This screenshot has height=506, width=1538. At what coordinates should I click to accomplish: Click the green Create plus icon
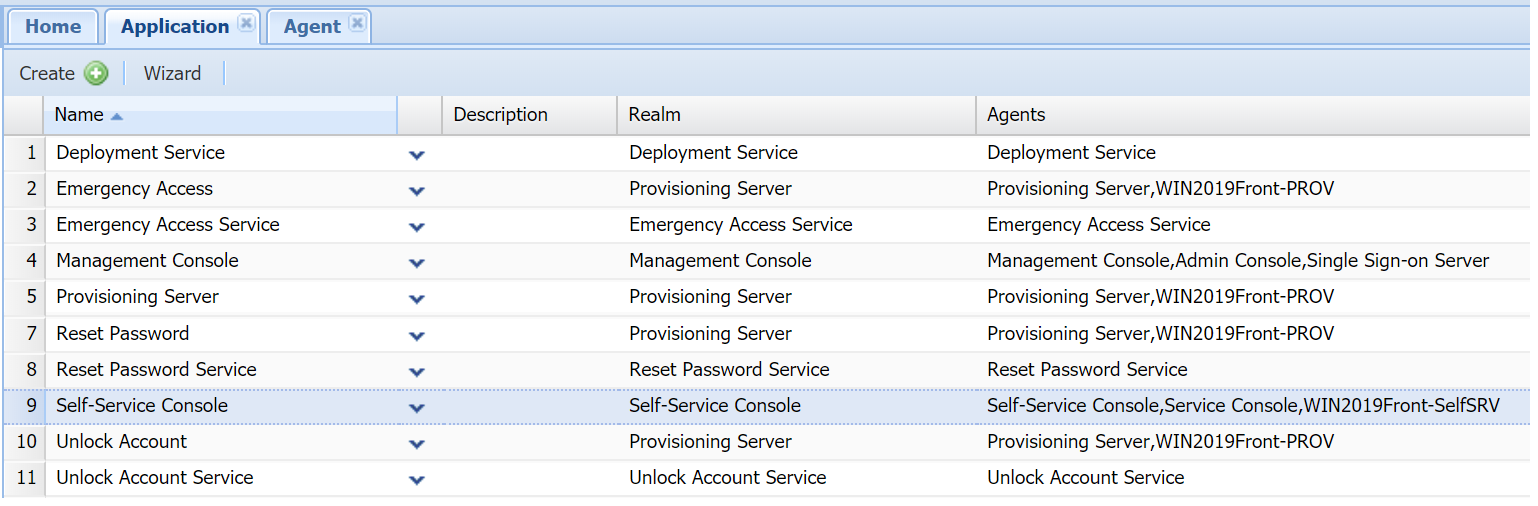click(x=96, y=73)
